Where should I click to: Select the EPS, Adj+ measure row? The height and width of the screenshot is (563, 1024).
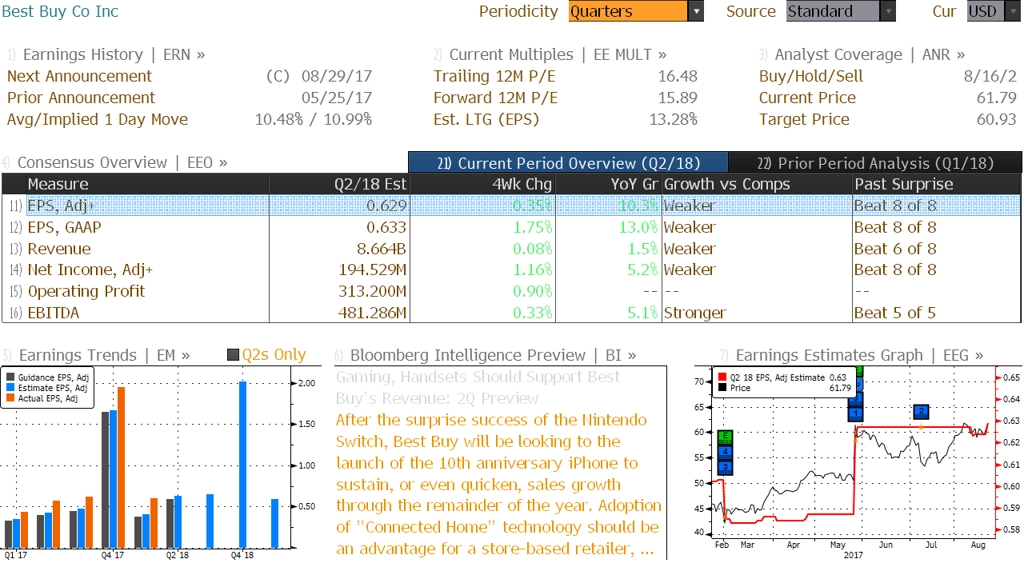point(511,206)
